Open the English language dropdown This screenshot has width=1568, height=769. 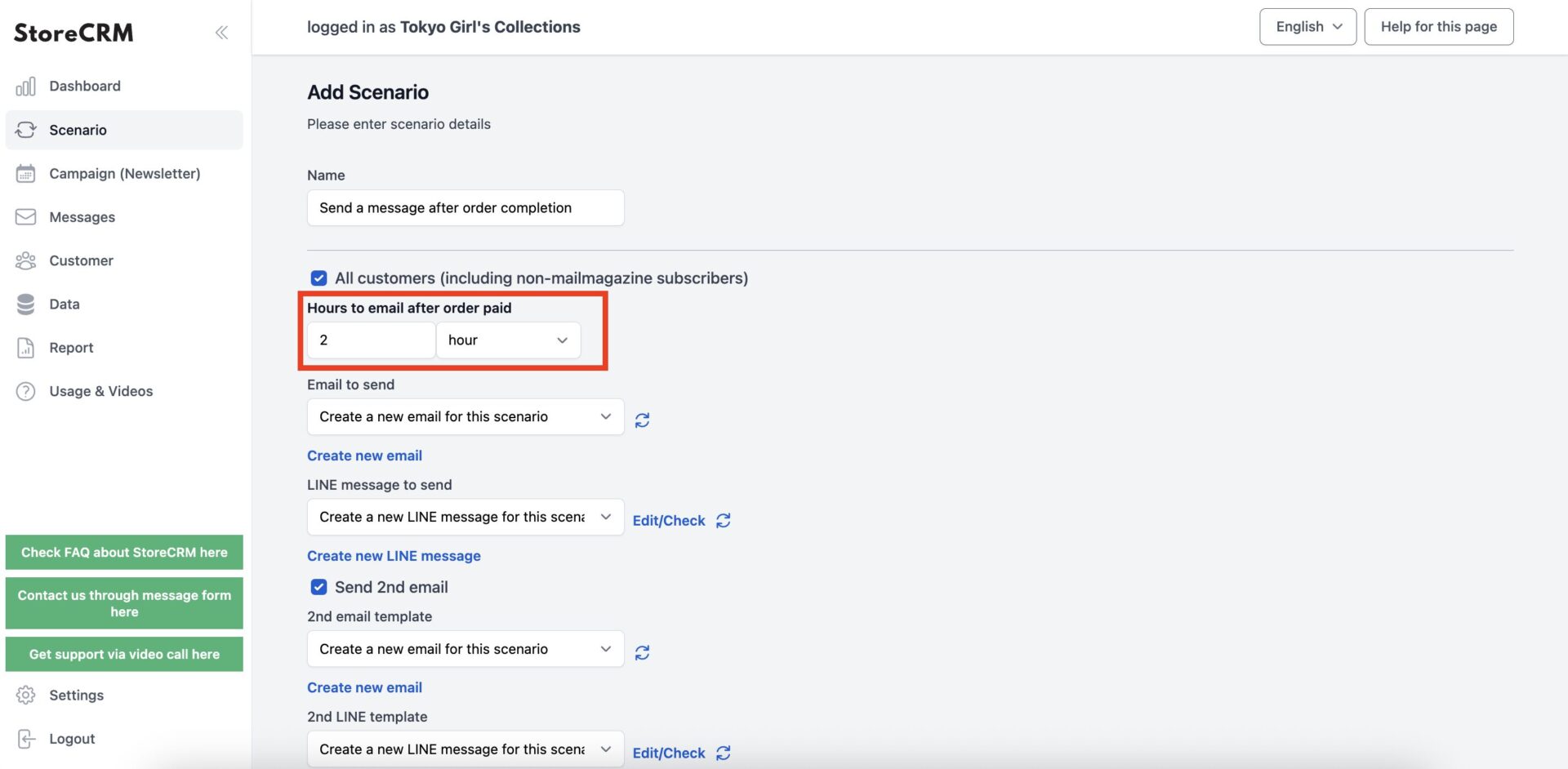1307,27
